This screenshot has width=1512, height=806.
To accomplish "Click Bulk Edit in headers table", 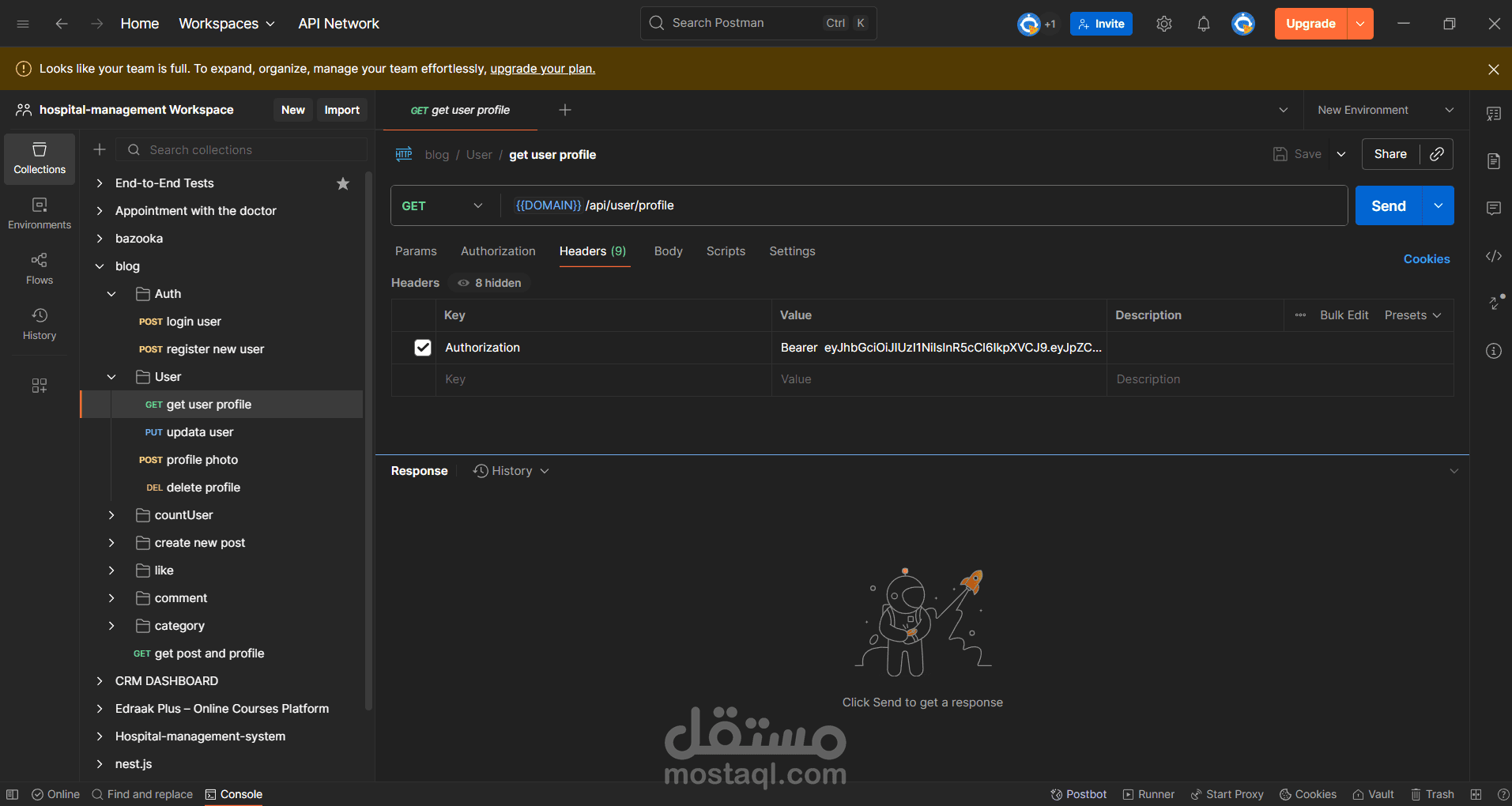I will point(1344,315).
